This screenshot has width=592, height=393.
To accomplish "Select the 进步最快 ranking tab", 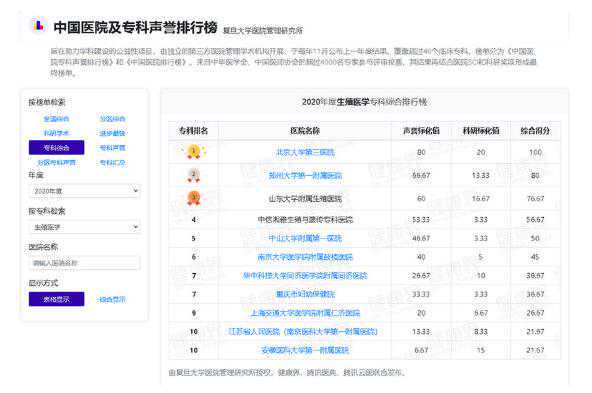I will [112, 133].
